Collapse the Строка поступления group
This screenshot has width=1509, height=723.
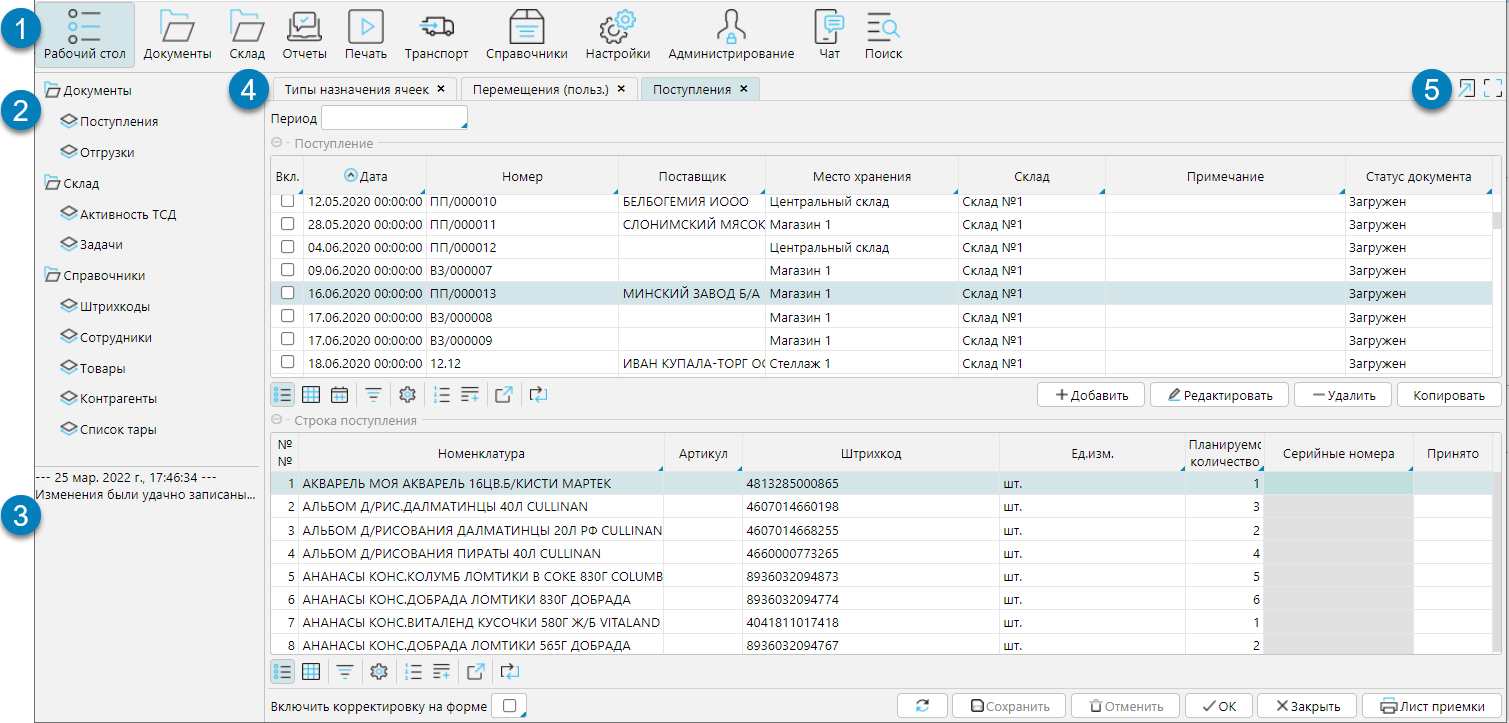pos(277,421)
